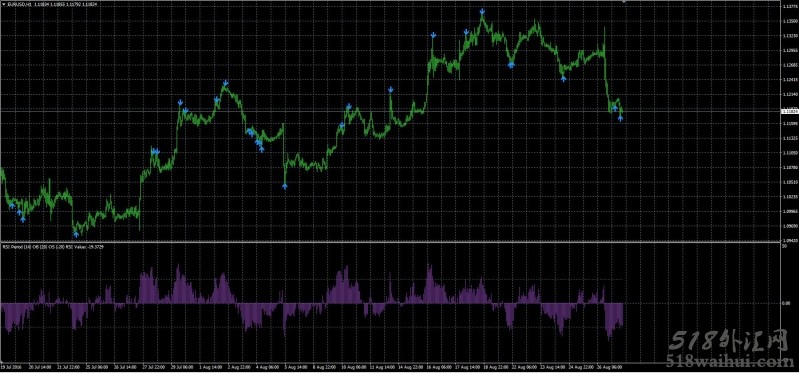Click the 0.00 level label on the RSI scale
This screenshot has width=799, height=373.
point(786,303)
